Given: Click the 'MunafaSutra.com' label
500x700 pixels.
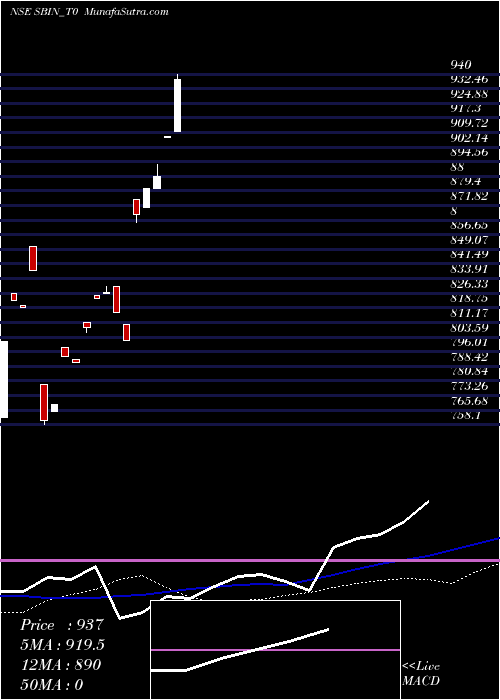Looking at the screenshot, I should tap(127, 12).
